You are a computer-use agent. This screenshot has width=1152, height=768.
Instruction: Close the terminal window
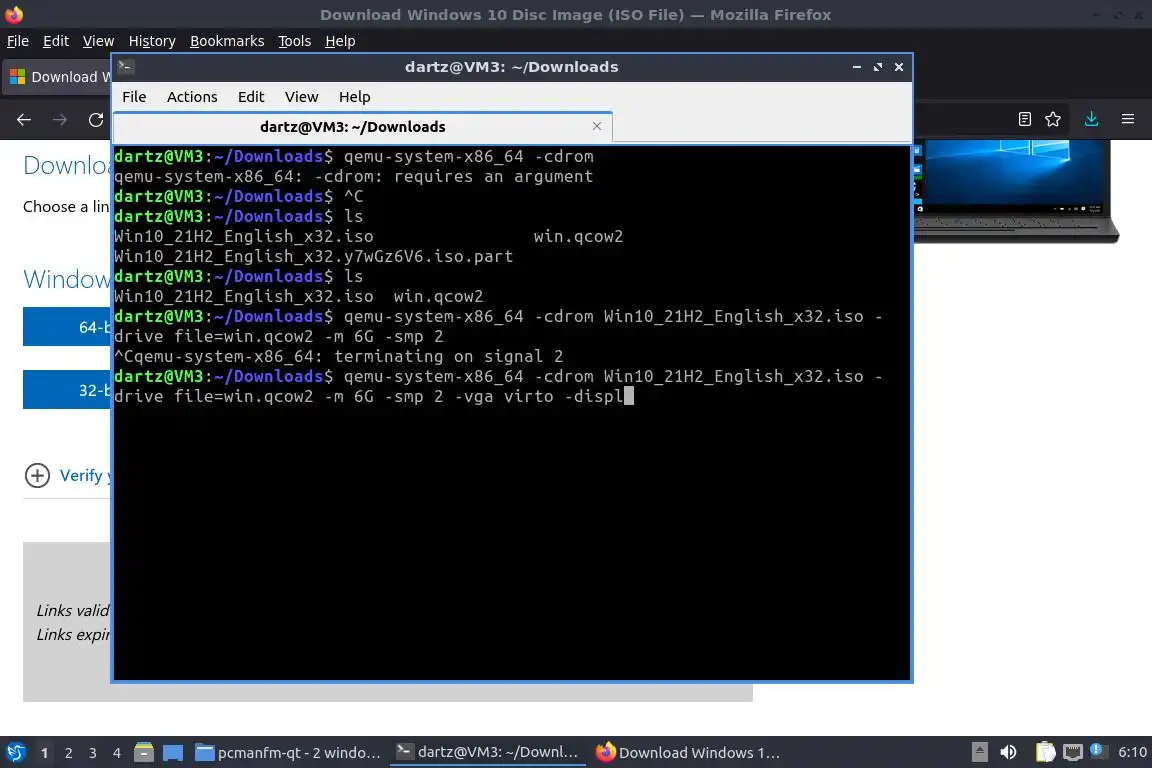(899, 67)
